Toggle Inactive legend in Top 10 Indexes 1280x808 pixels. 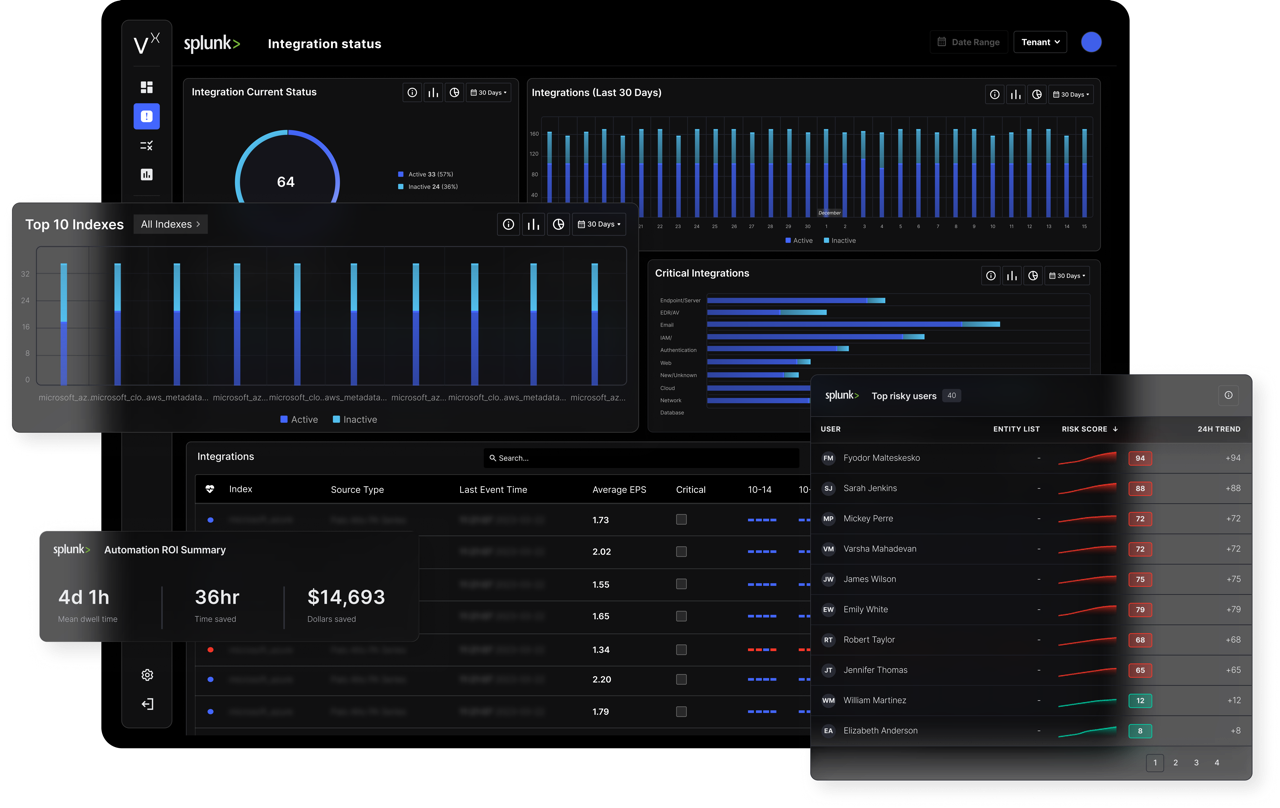tap(355, 420)
